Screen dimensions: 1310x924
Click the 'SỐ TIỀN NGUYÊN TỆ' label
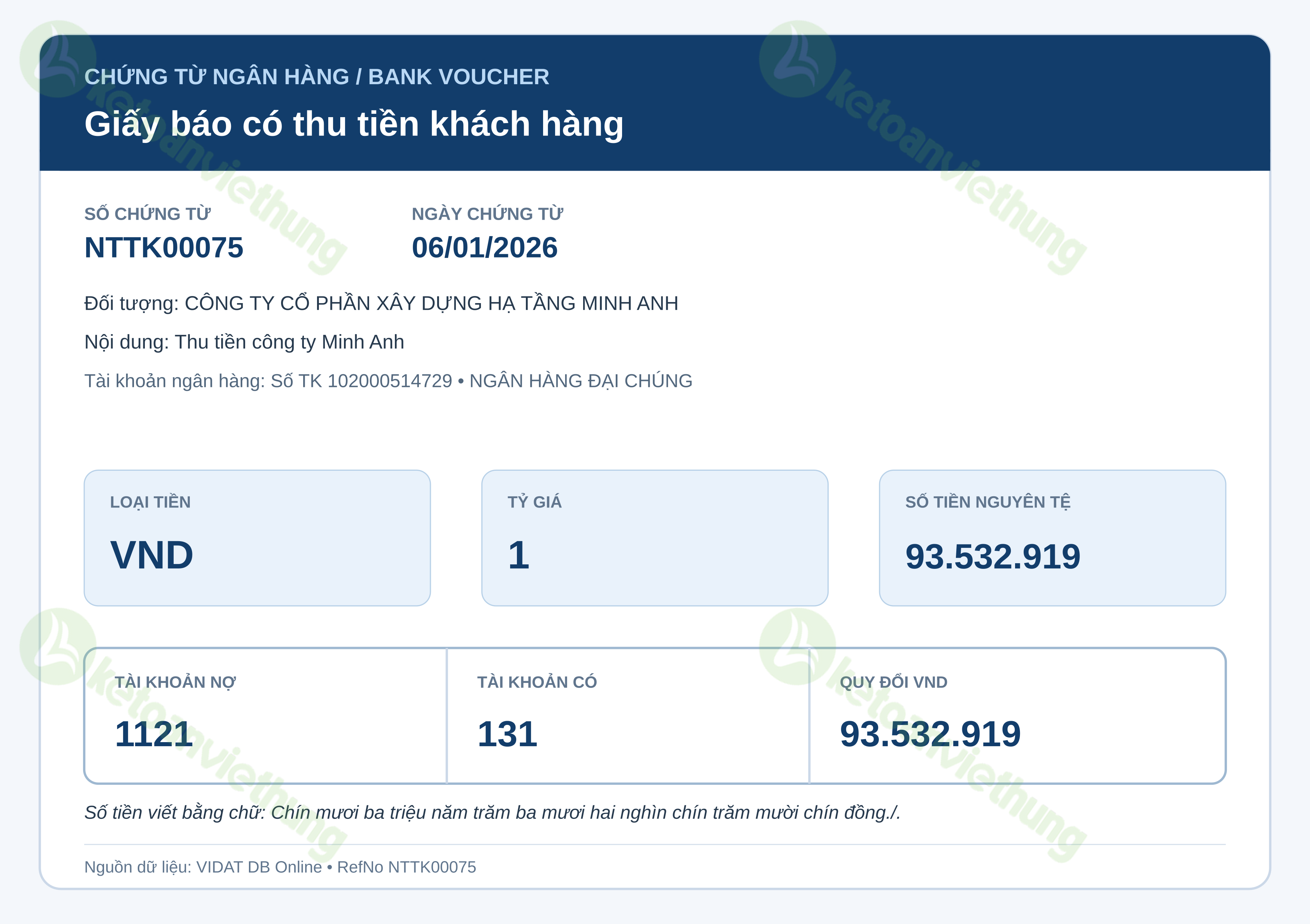988,502
